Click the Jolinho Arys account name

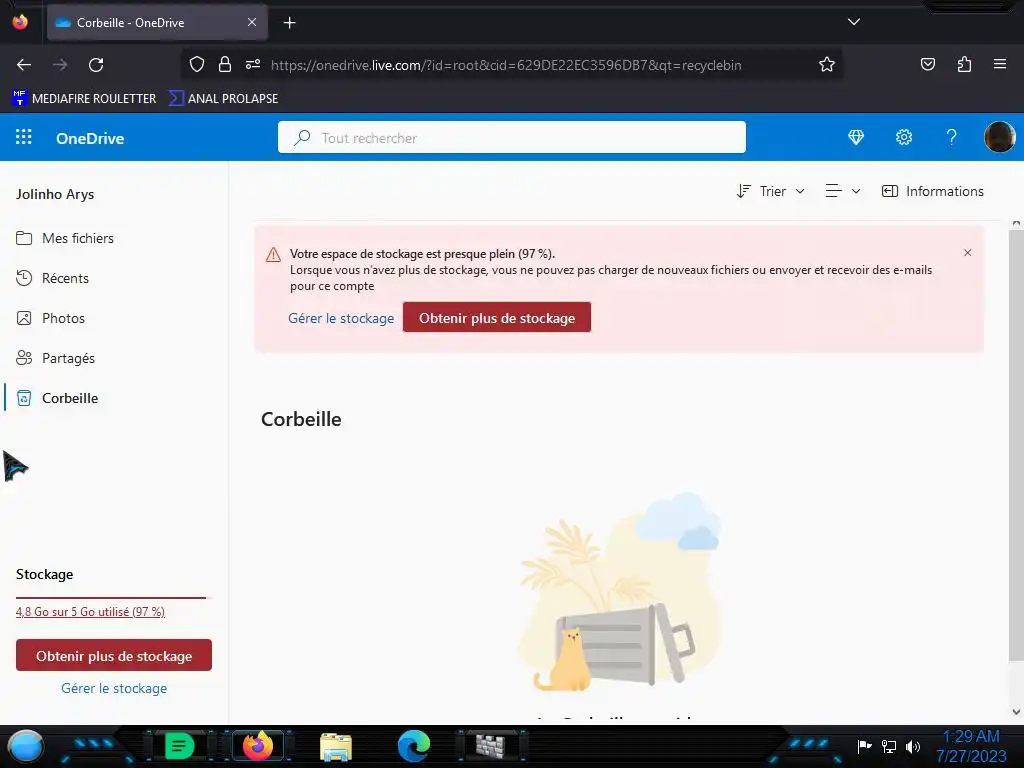pos(55,195)
